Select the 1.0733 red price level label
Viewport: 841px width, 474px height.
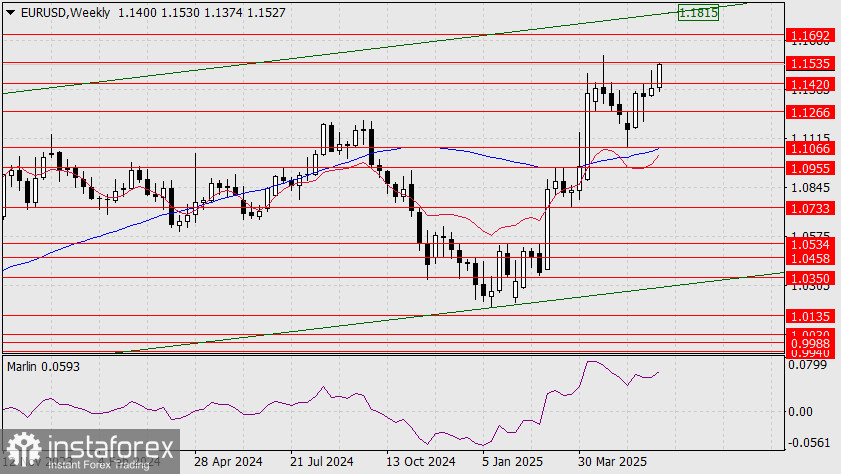point(810,209)
